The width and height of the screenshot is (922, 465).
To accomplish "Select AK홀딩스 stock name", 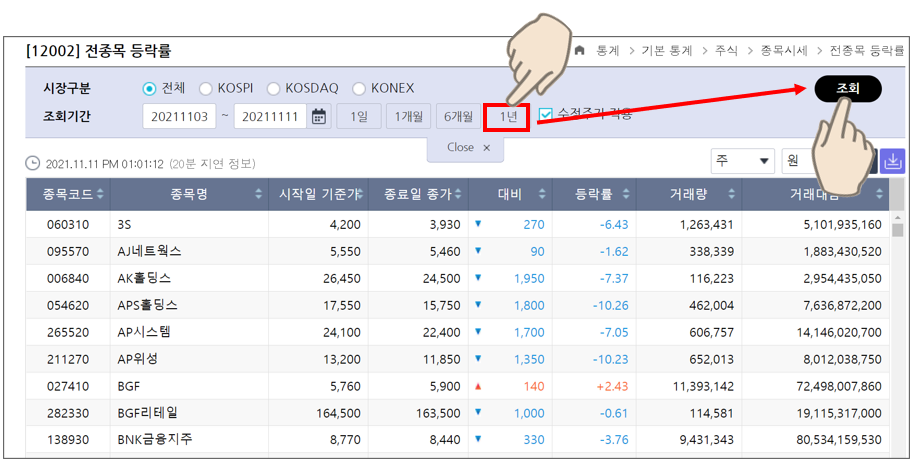I will point(144,278).
